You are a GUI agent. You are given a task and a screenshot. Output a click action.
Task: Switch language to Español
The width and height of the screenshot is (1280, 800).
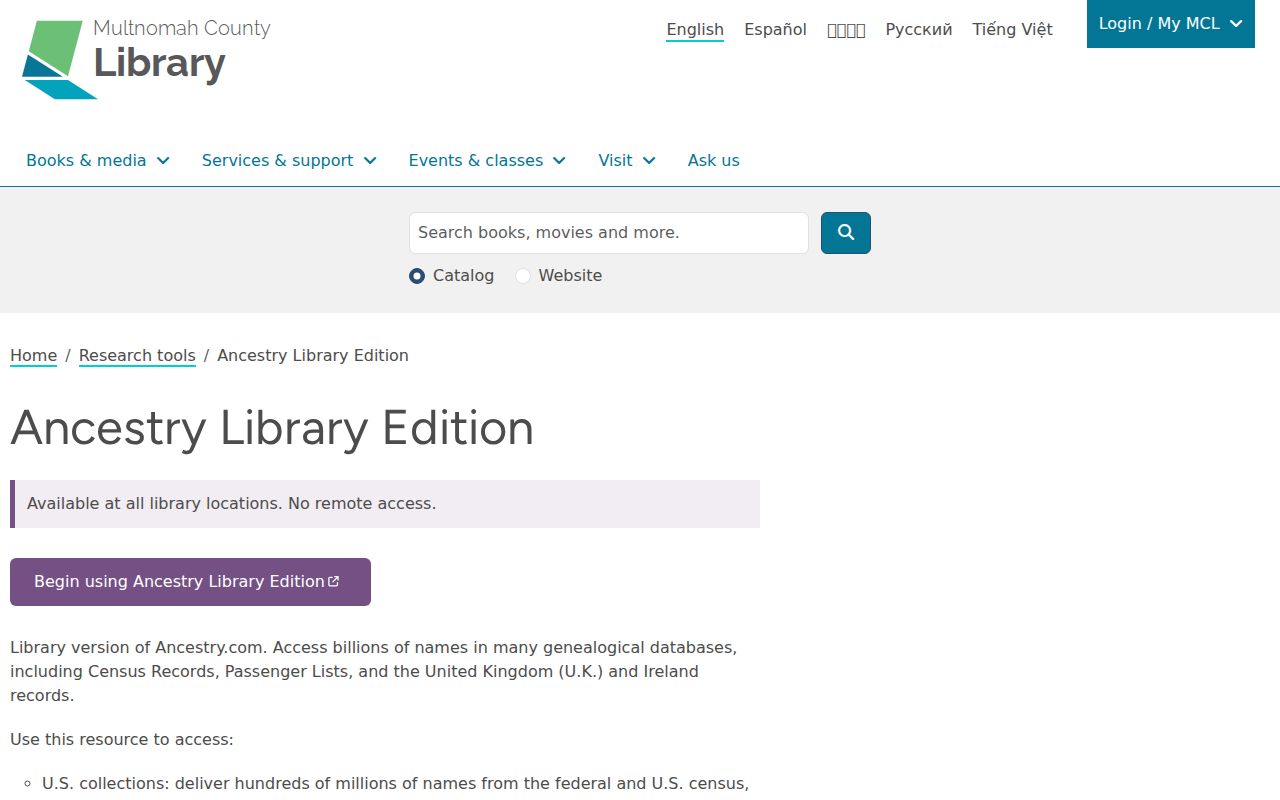(x=775, y=30)
